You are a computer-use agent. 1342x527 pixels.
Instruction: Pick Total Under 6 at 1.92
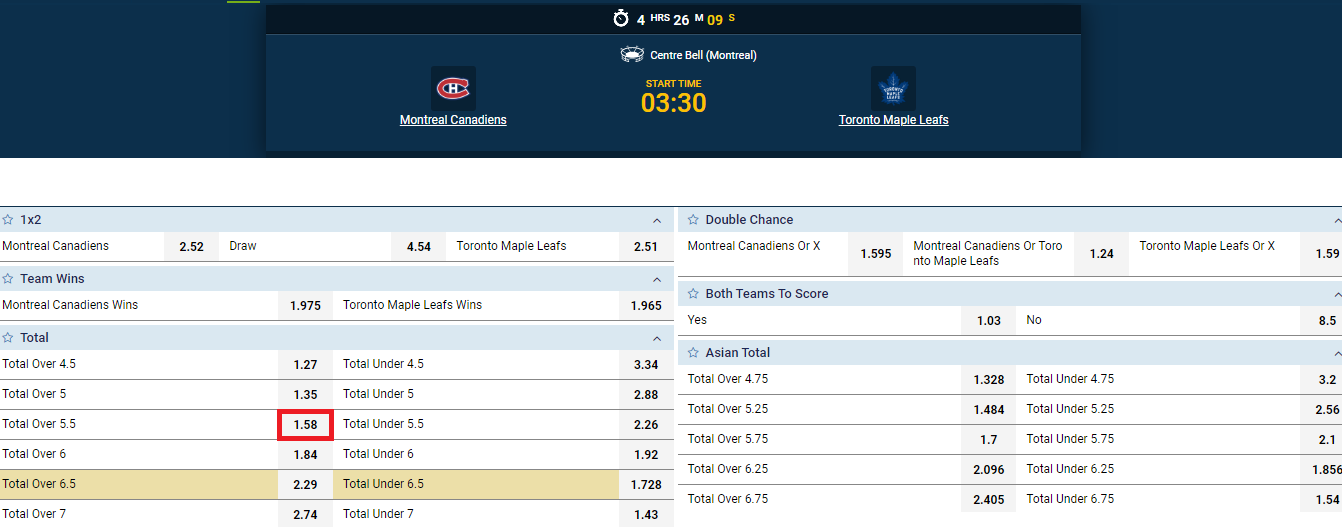(x=646, y=455)
